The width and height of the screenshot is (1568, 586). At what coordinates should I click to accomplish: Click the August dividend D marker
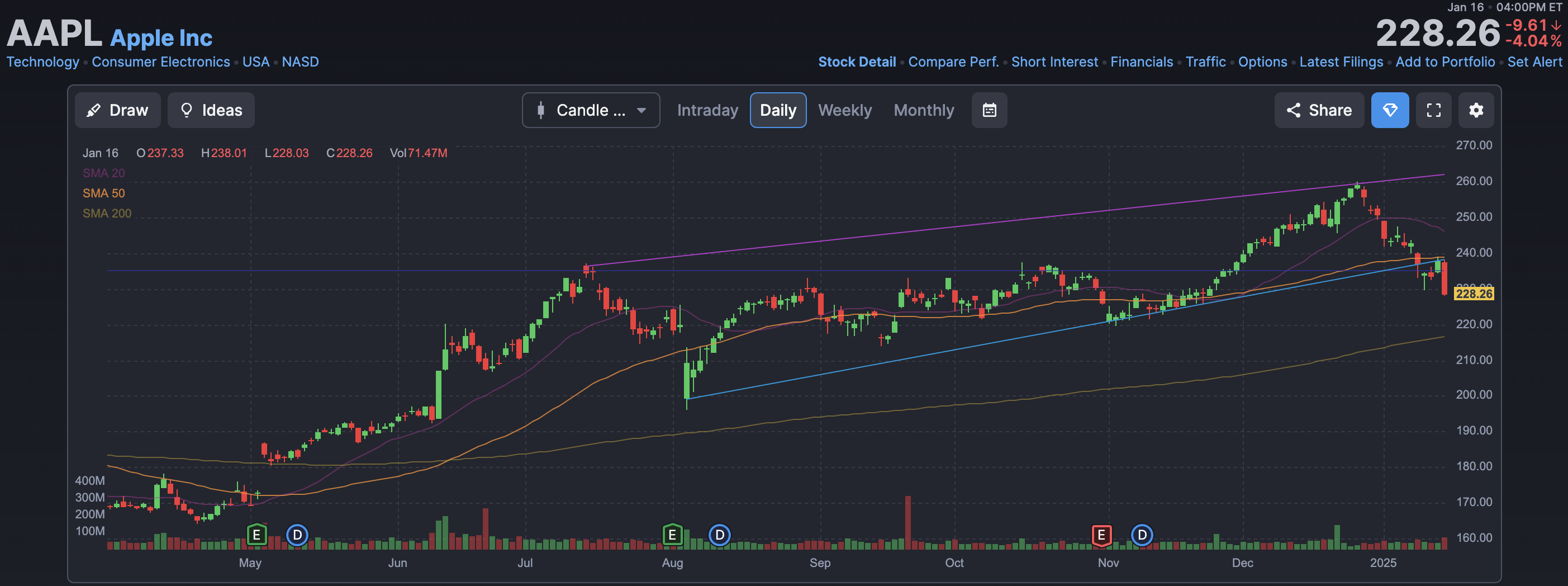(720, 535)
